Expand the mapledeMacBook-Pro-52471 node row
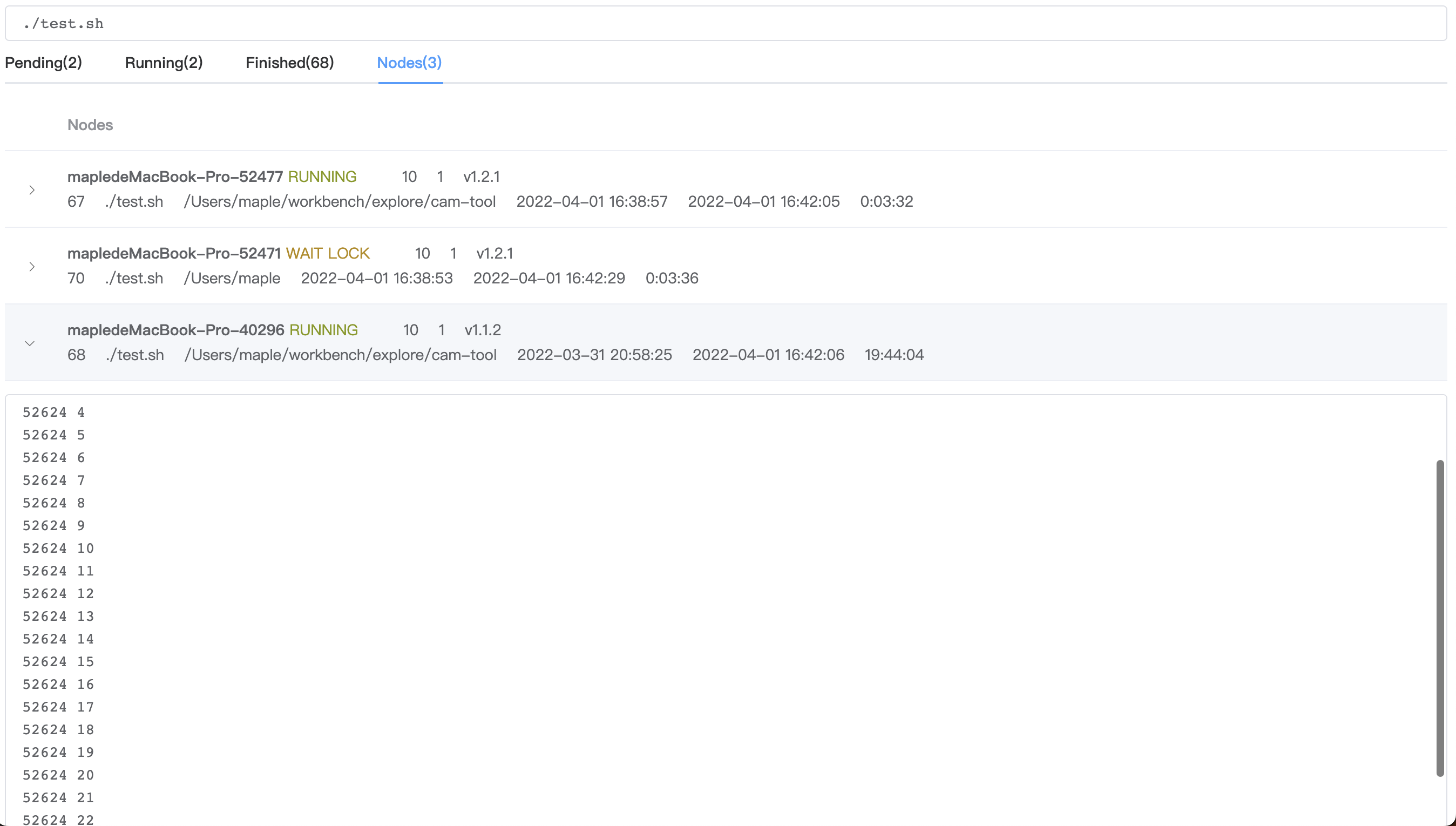The height and width of the screenshot is (826, 1456). coord(32,267)
